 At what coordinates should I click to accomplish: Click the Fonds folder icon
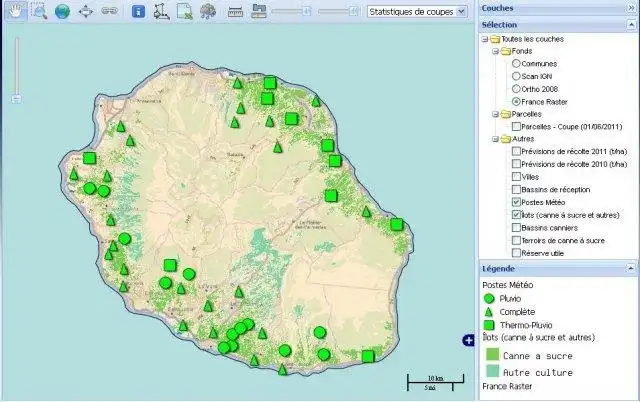coord(506,51)
